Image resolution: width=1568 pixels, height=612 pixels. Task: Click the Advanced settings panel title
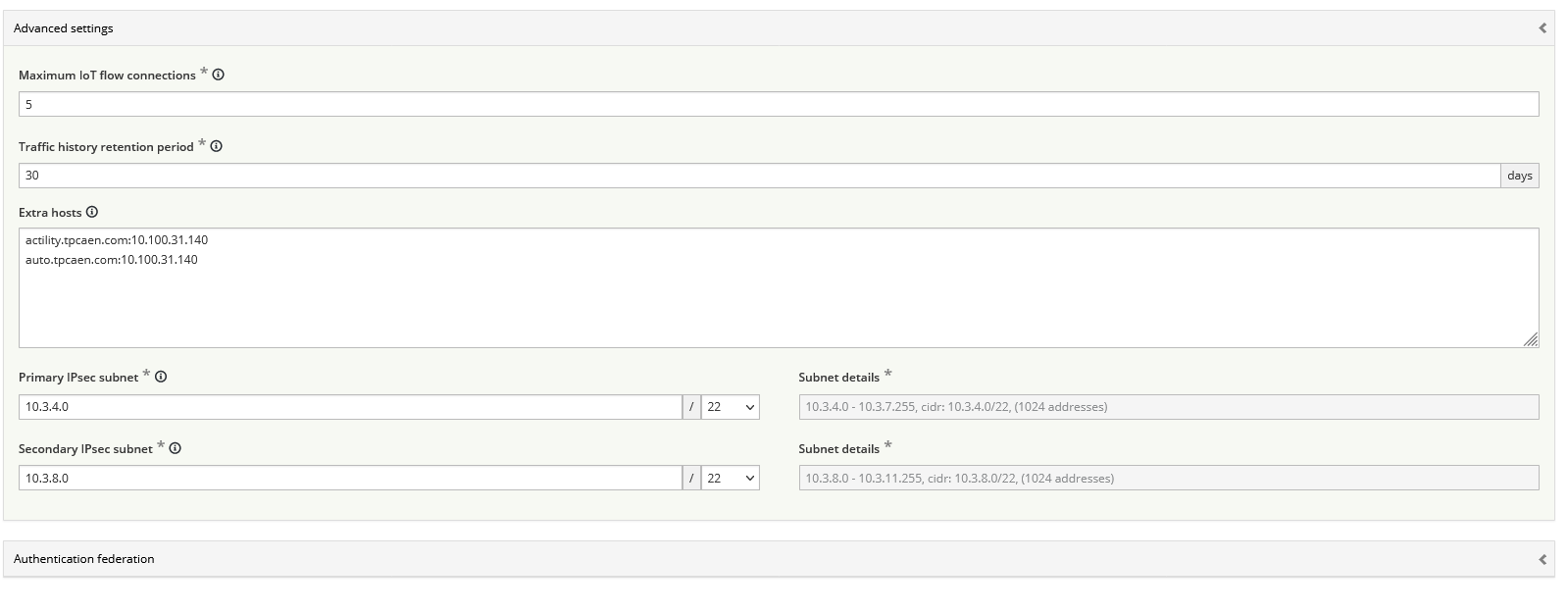(64, 28)
